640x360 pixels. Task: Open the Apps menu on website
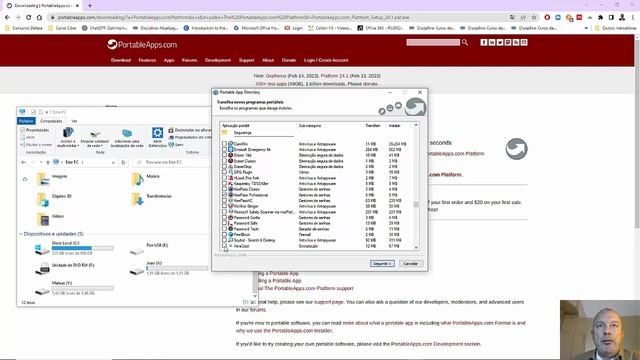click(x=169, y=60)
